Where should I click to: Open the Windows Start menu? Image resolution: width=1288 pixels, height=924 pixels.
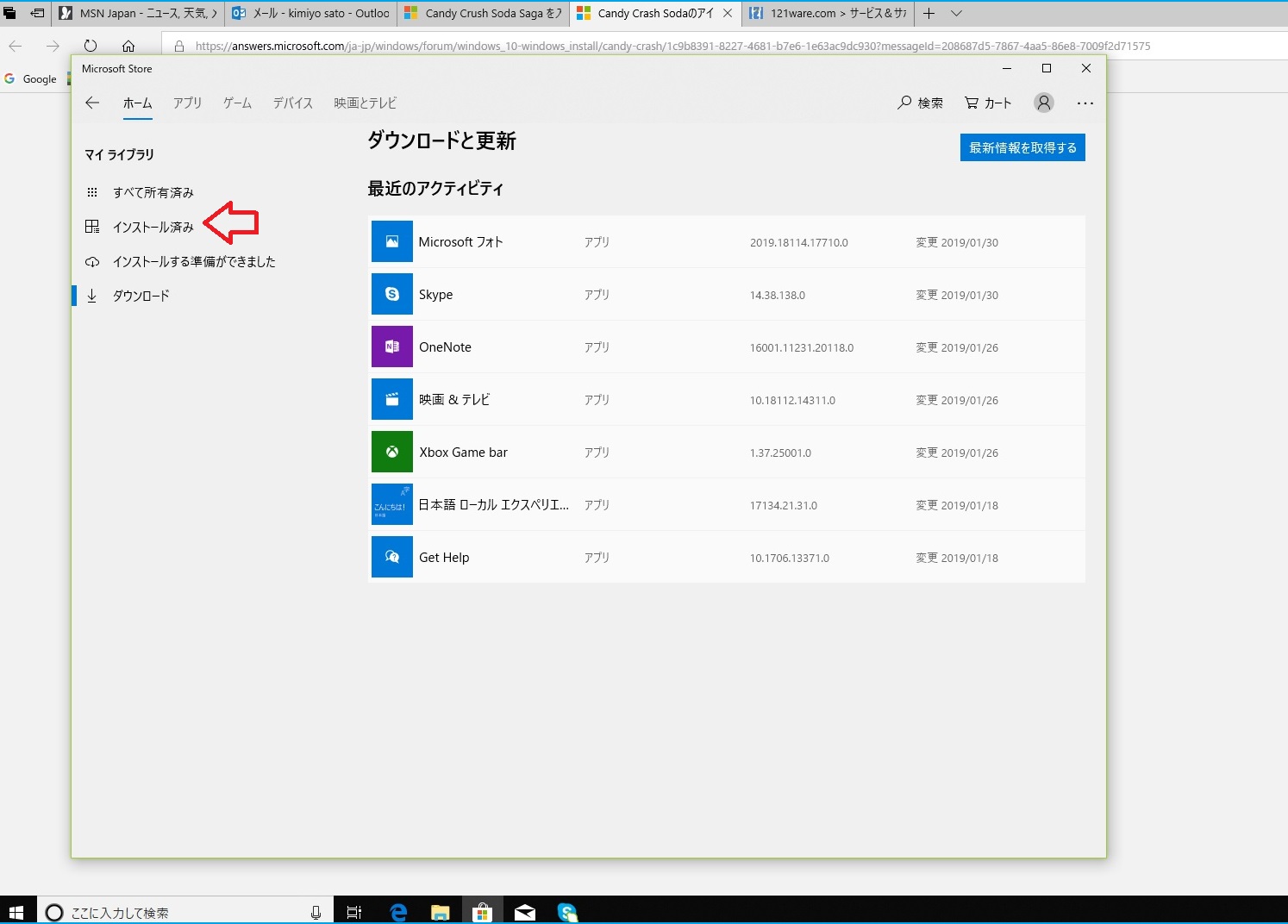pyautogui.click(x=16, y=912)
